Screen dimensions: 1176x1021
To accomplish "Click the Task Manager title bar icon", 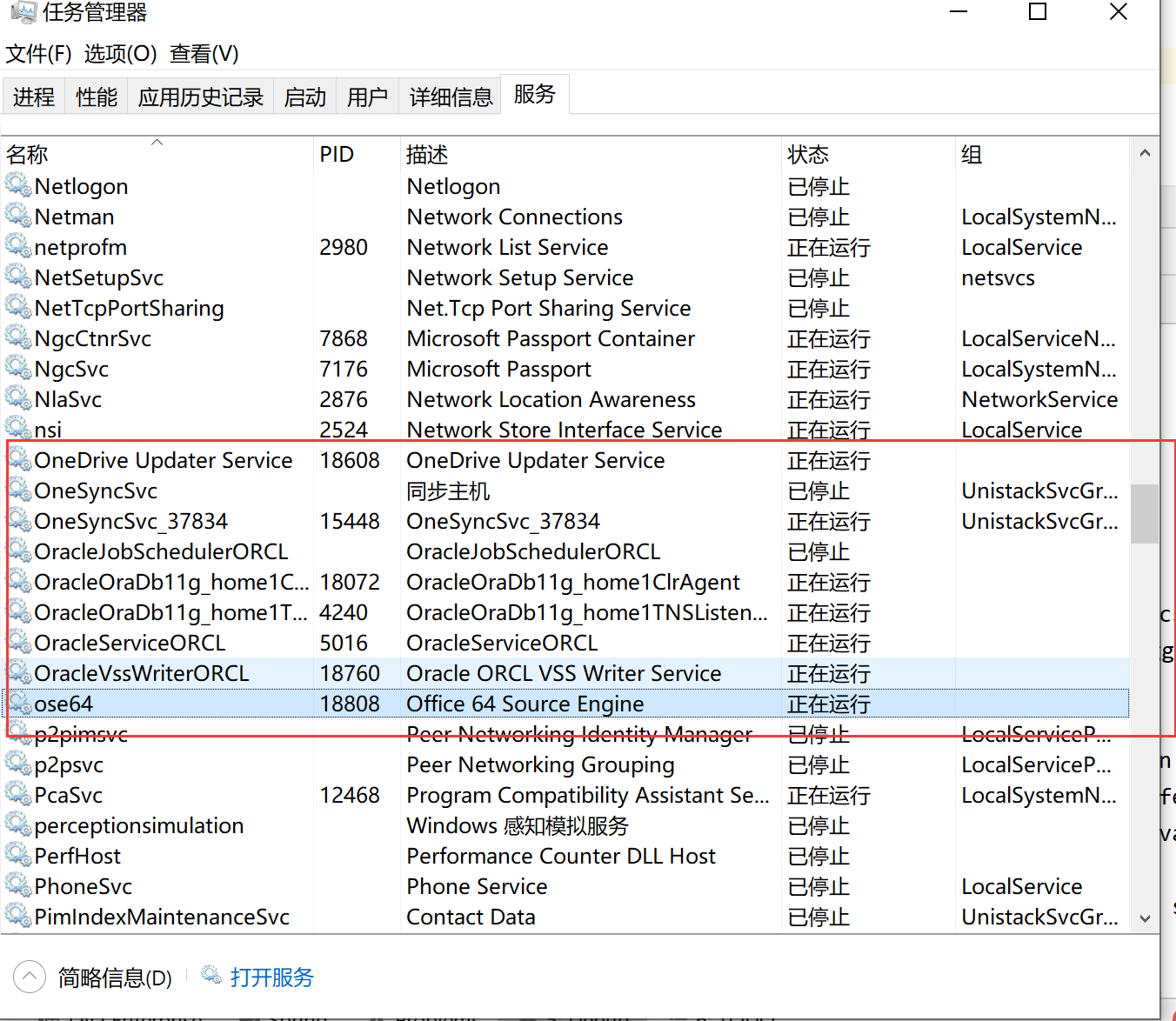I will pos(23,12).
